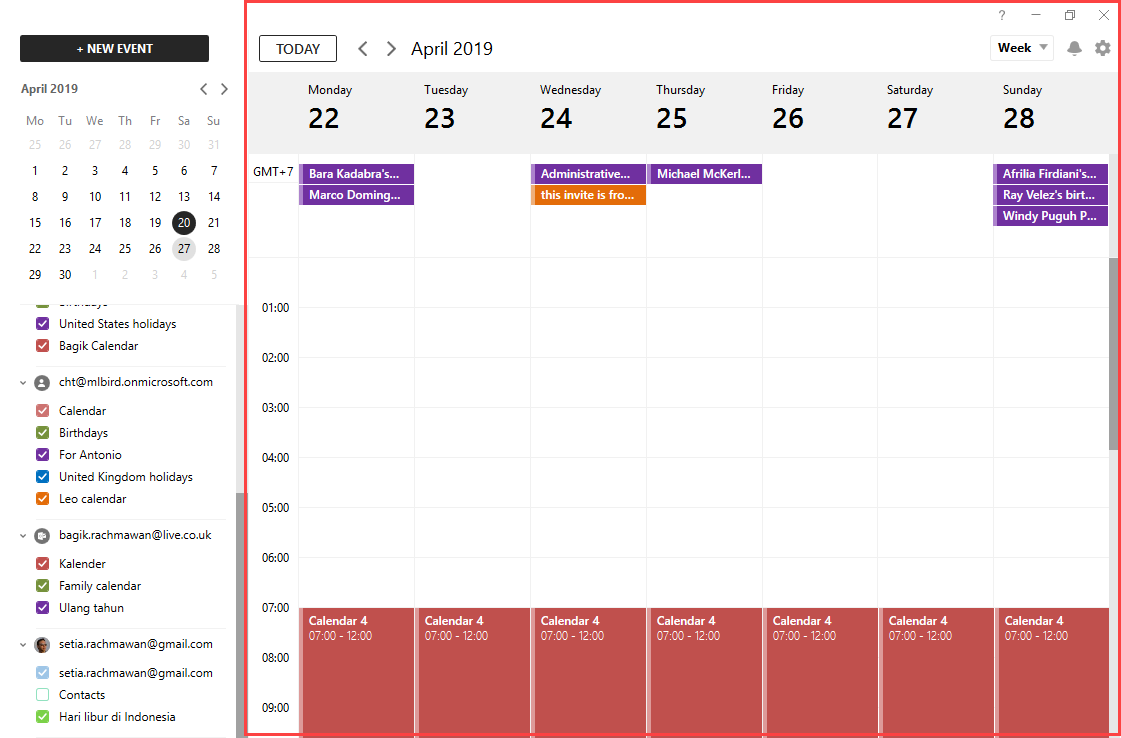Viewport: 1121px width, 738px height.
Task: Click 03:00 time slot on Thursday
Action: pos(705,433)
